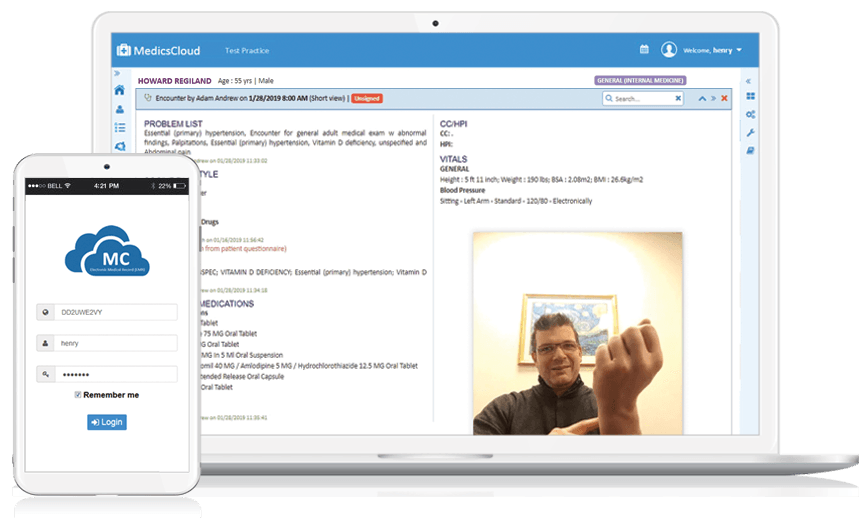Click the encounter Search input field
Image resolution: width=860 pixels, height=520 pixels.
pyautogui.click(x=640, y=99)
